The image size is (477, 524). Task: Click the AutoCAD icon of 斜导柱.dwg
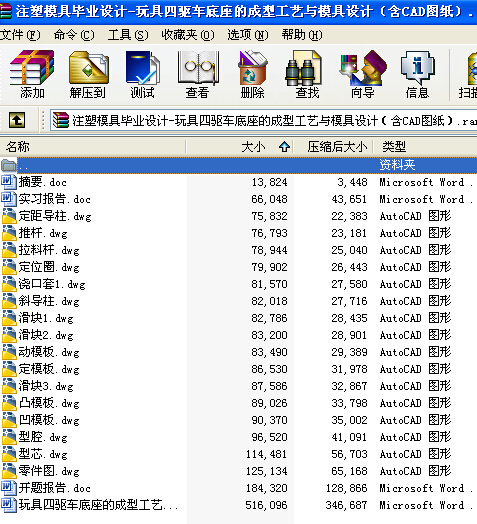tap(9, 301)
